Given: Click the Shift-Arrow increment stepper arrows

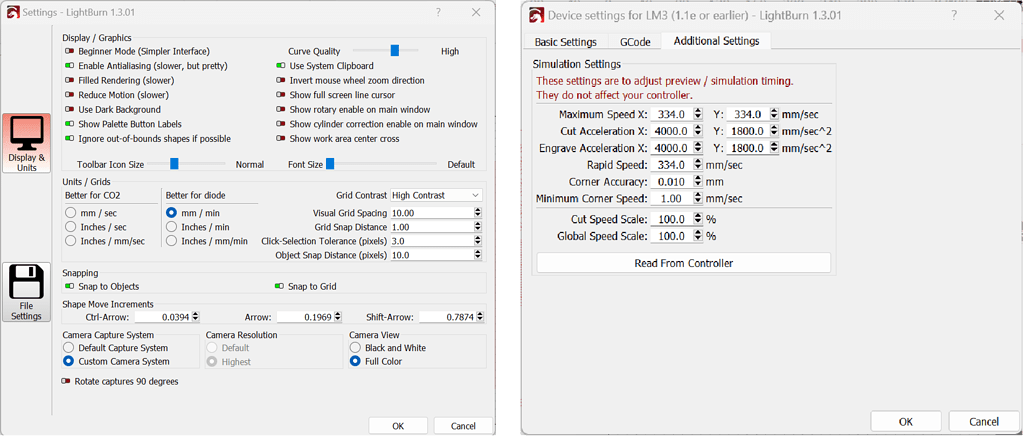Looking at the screenshot, I should (x=480, y=317).
